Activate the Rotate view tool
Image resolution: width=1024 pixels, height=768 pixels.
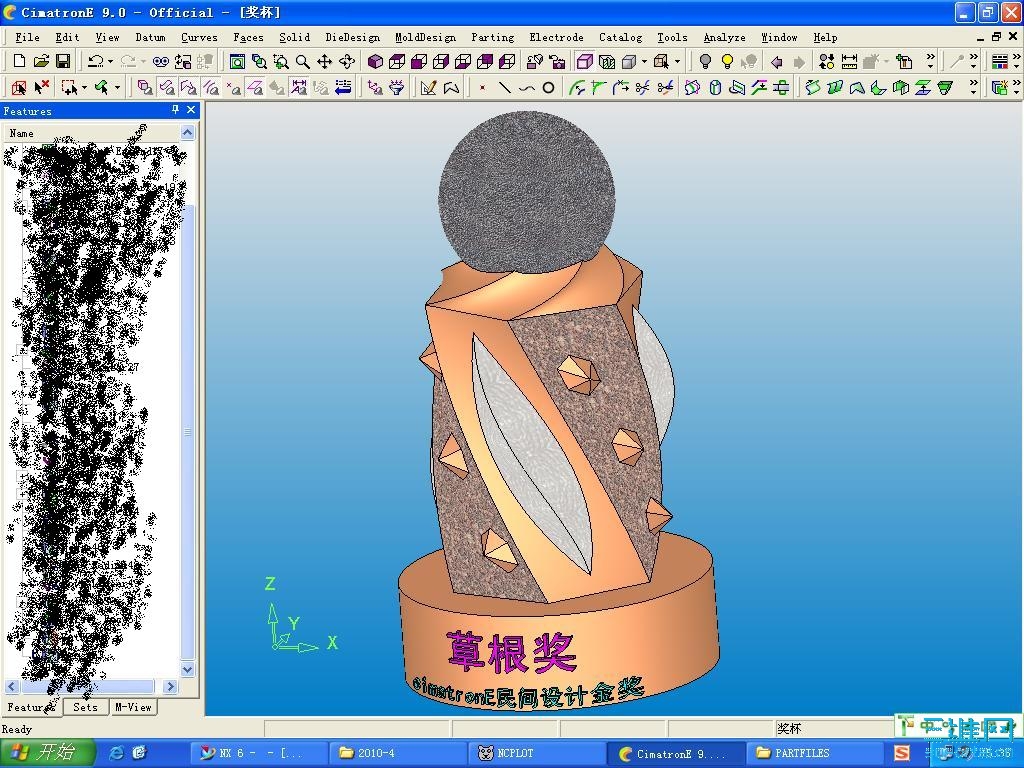point(347,61)
